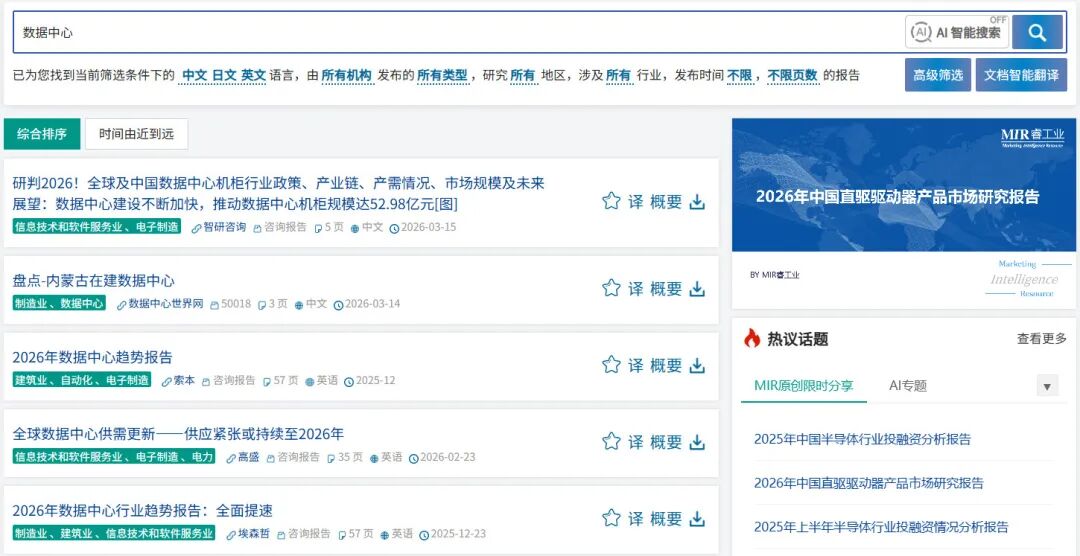Screen dimensions: 1080x556
Task: Translate the 内蒙古在建数据中心 report
Action: point(636,288)
